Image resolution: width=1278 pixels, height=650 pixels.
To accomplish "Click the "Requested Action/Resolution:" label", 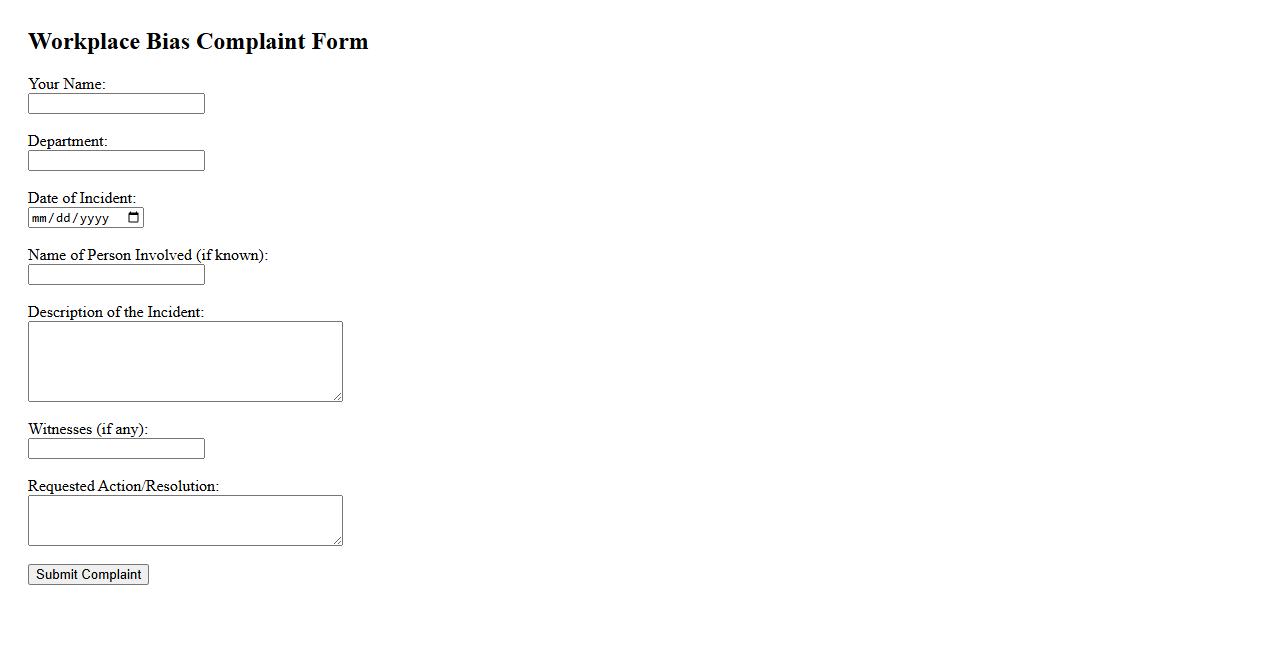I will tap(123, 486).
